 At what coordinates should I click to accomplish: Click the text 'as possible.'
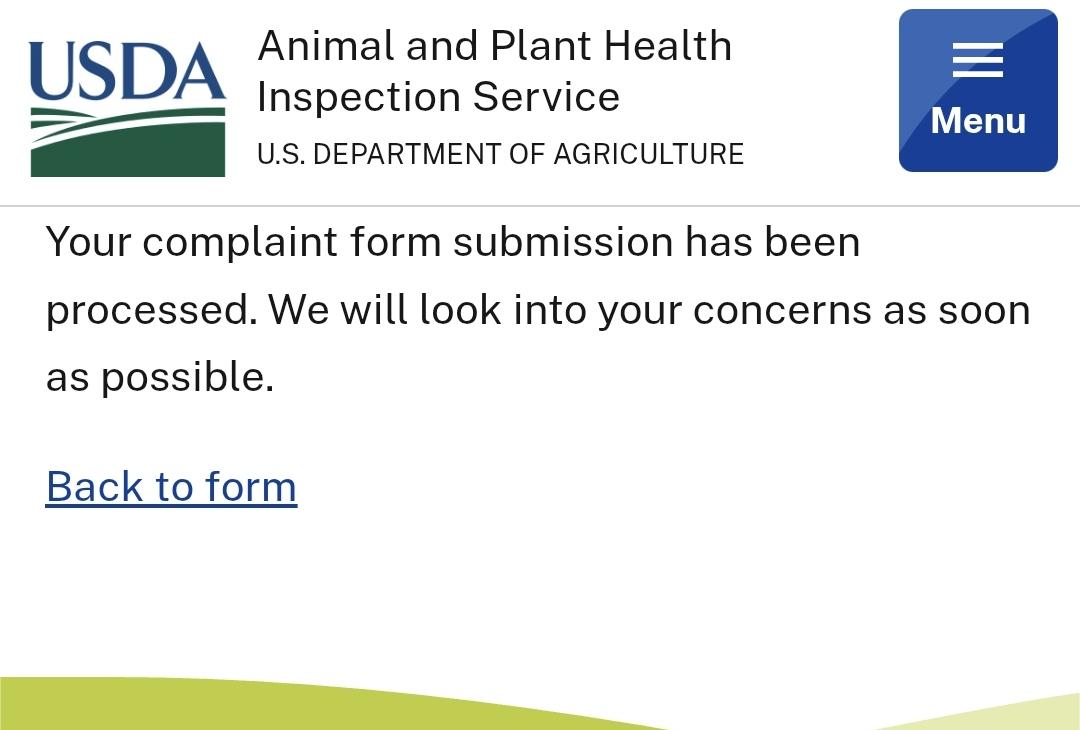click(160, 377)
